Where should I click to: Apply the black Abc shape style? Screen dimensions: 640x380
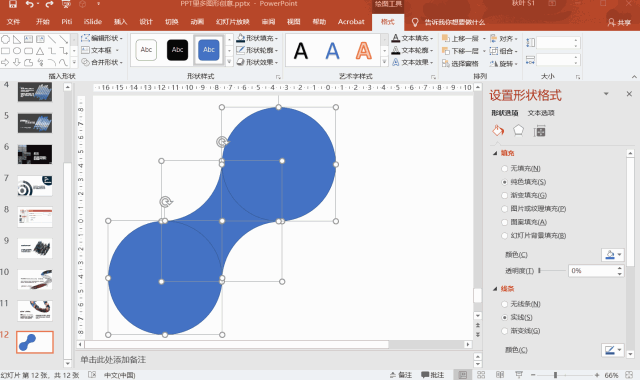point(178,50)
